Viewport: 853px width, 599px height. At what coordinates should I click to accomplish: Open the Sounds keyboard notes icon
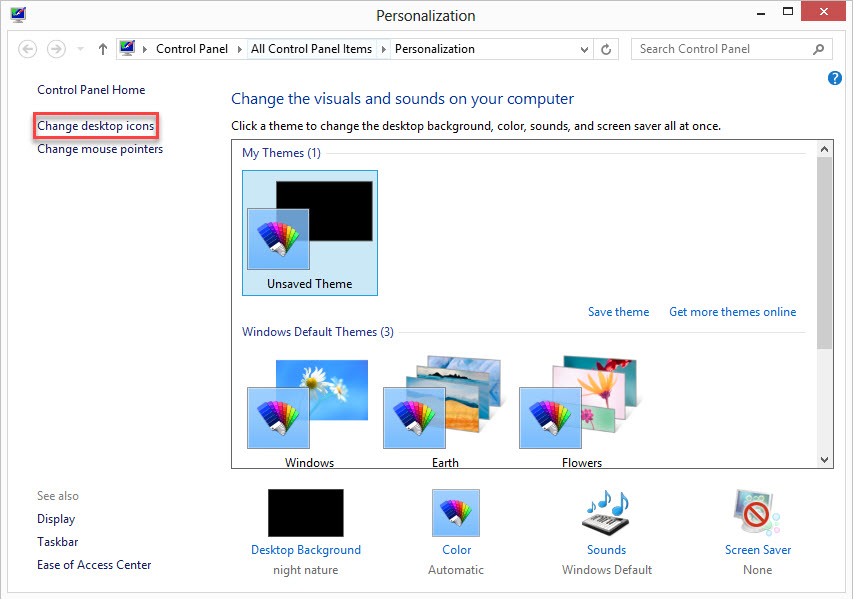click(x=607, y=512)
